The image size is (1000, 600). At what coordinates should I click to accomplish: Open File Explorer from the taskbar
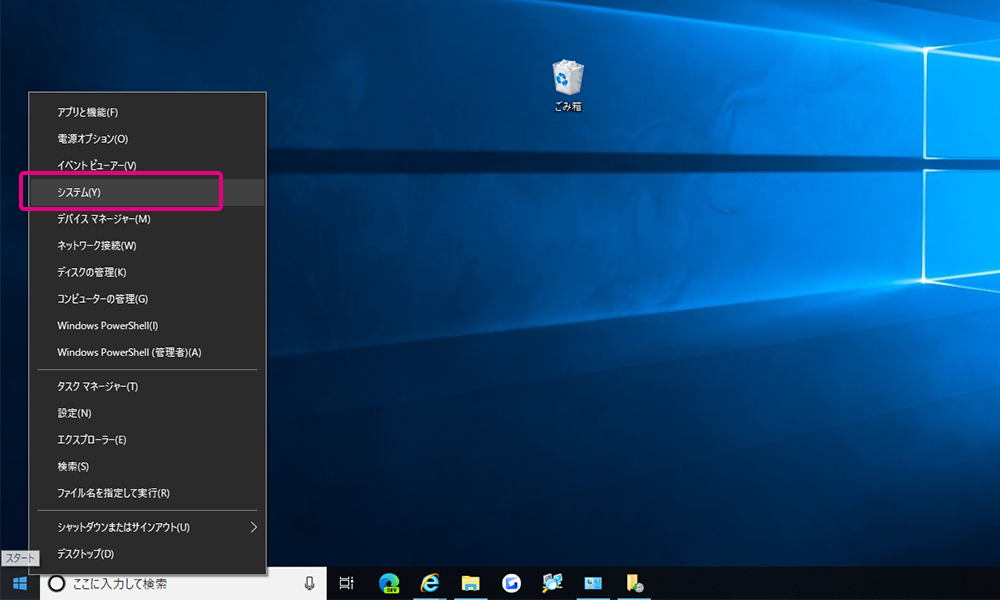[x=471, y=583]
